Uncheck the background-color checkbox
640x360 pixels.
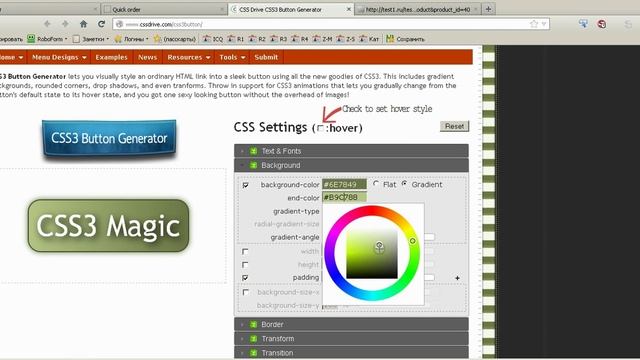point(245,185)
